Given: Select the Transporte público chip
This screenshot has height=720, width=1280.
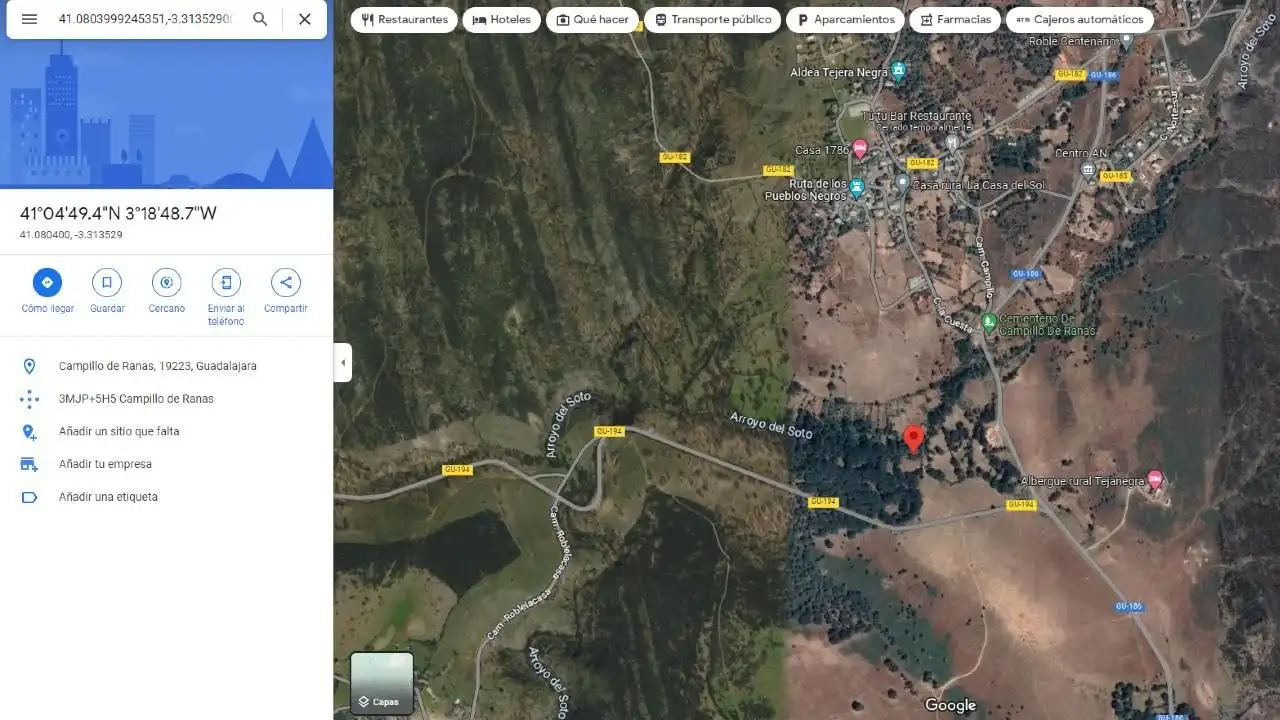Looking at the screenshot, I should [712, 20].
